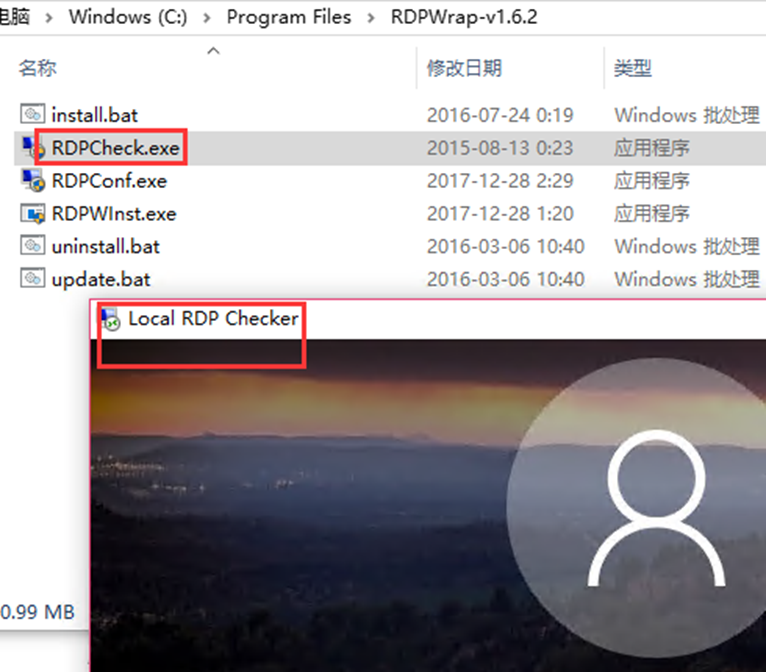The width and height of the screenshot is (766, 672).
Task: Go to Windows (C:) in address bar
Action: 128,17
